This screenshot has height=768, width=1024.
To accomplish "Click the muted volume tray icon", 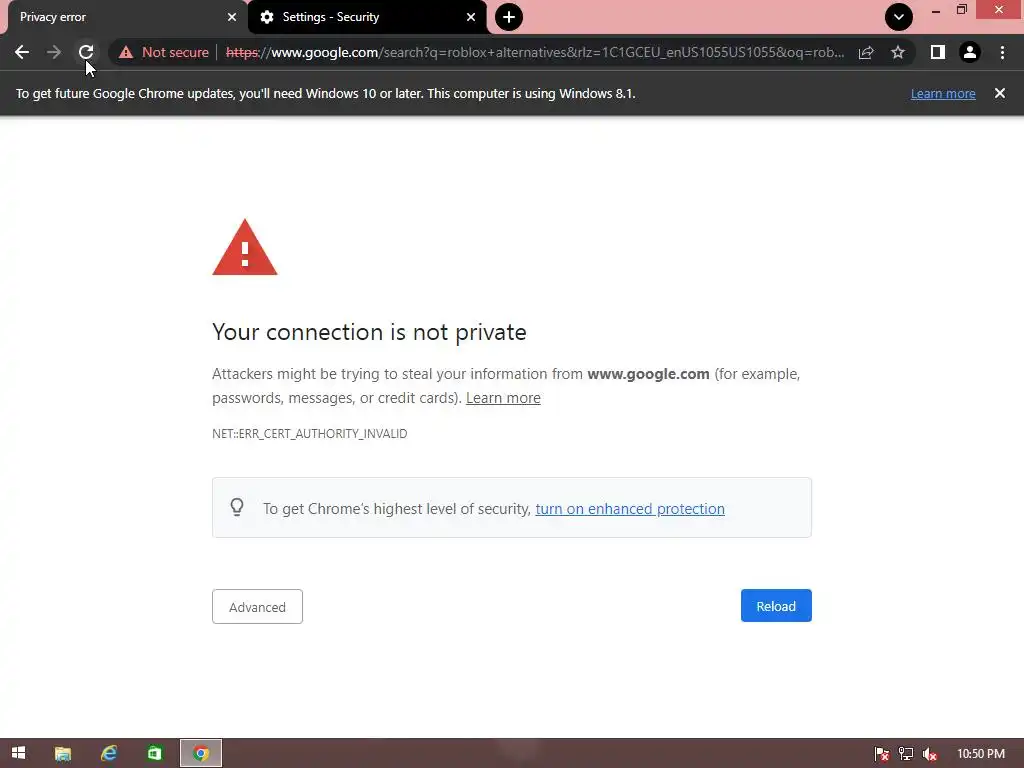I will [x=929, y=754].
